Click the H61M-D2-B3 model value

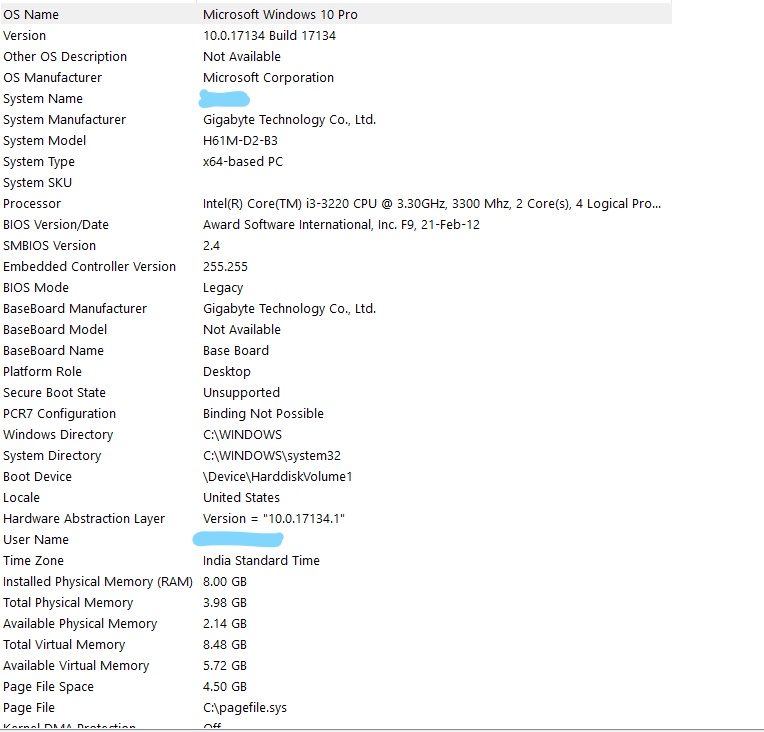pyautogui.click(x=240, y=140)
